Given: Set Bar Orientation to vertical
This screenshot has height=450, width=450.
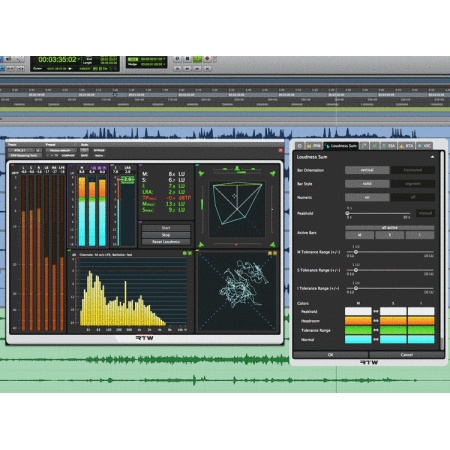Looking at the screenshot, I should [367, 170].
